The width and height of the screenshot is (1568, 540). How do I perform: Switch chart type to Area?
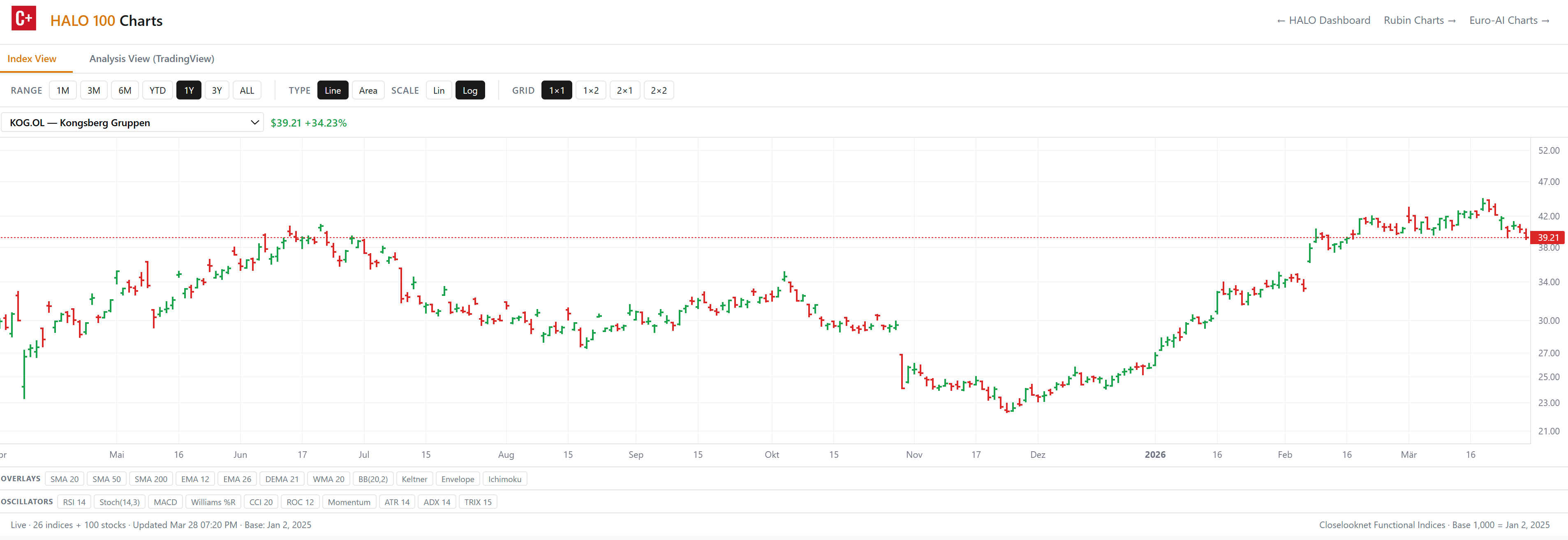368,90
